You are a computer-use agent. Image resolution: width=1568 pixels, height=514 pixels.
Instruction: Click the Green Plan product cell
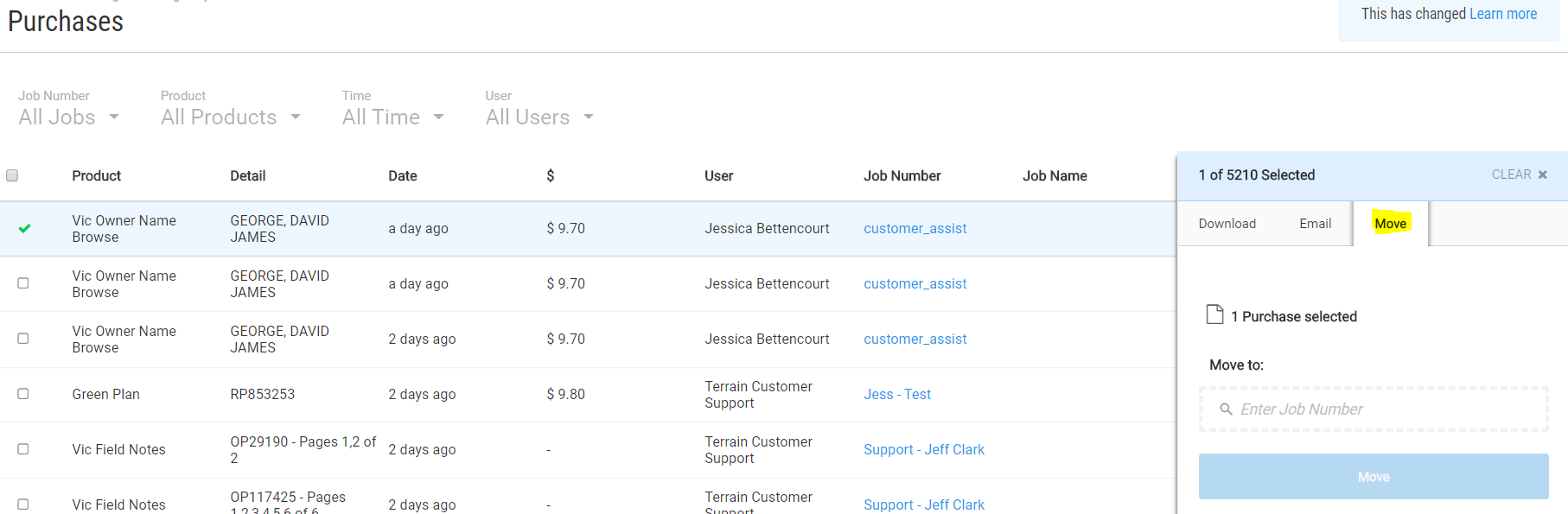105,395
